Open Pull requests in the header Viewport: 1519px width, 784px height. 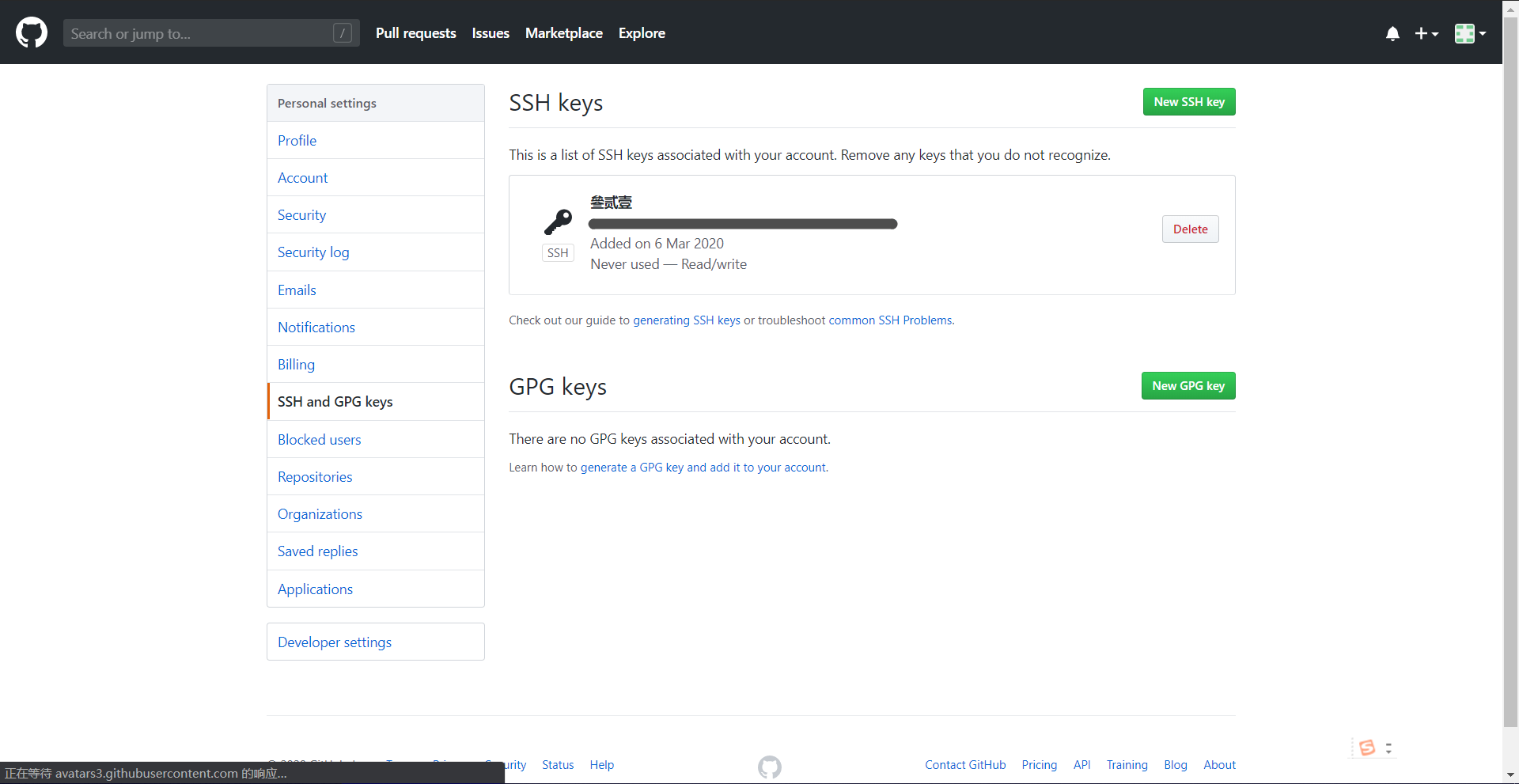click(415, 33)
